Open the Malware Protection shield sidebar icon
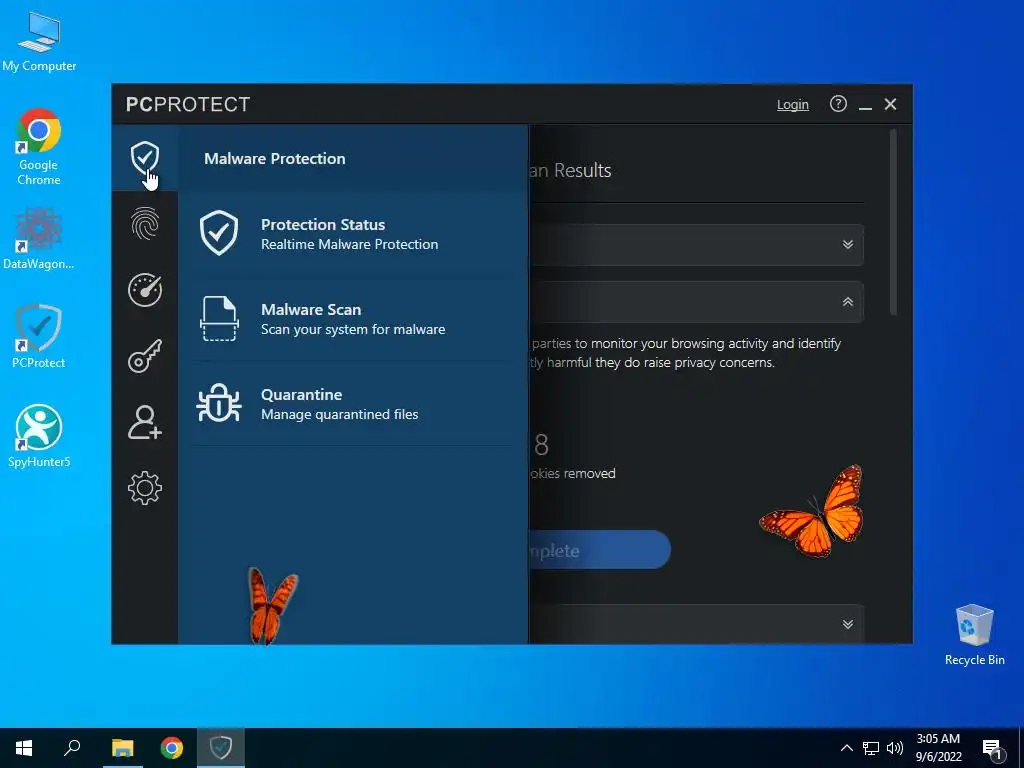 point(145,157)
